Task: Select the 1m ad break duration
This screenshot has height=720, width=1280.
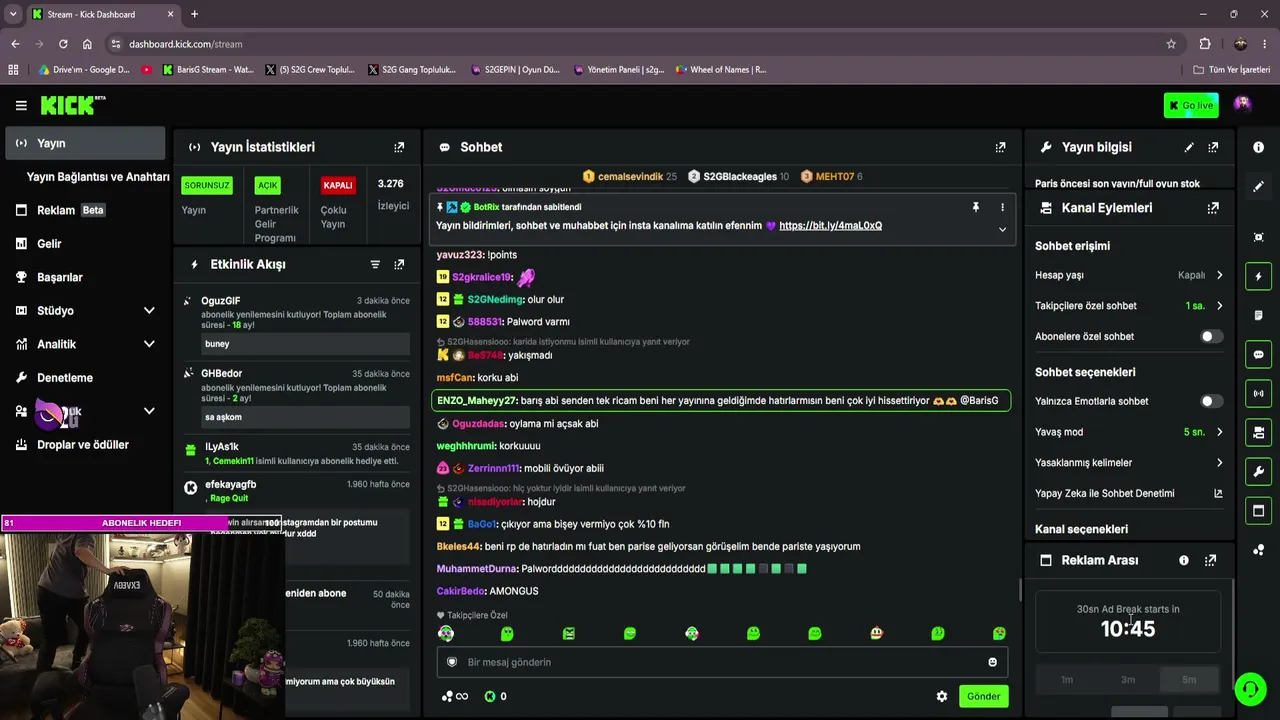Action: pos(1067,680)
